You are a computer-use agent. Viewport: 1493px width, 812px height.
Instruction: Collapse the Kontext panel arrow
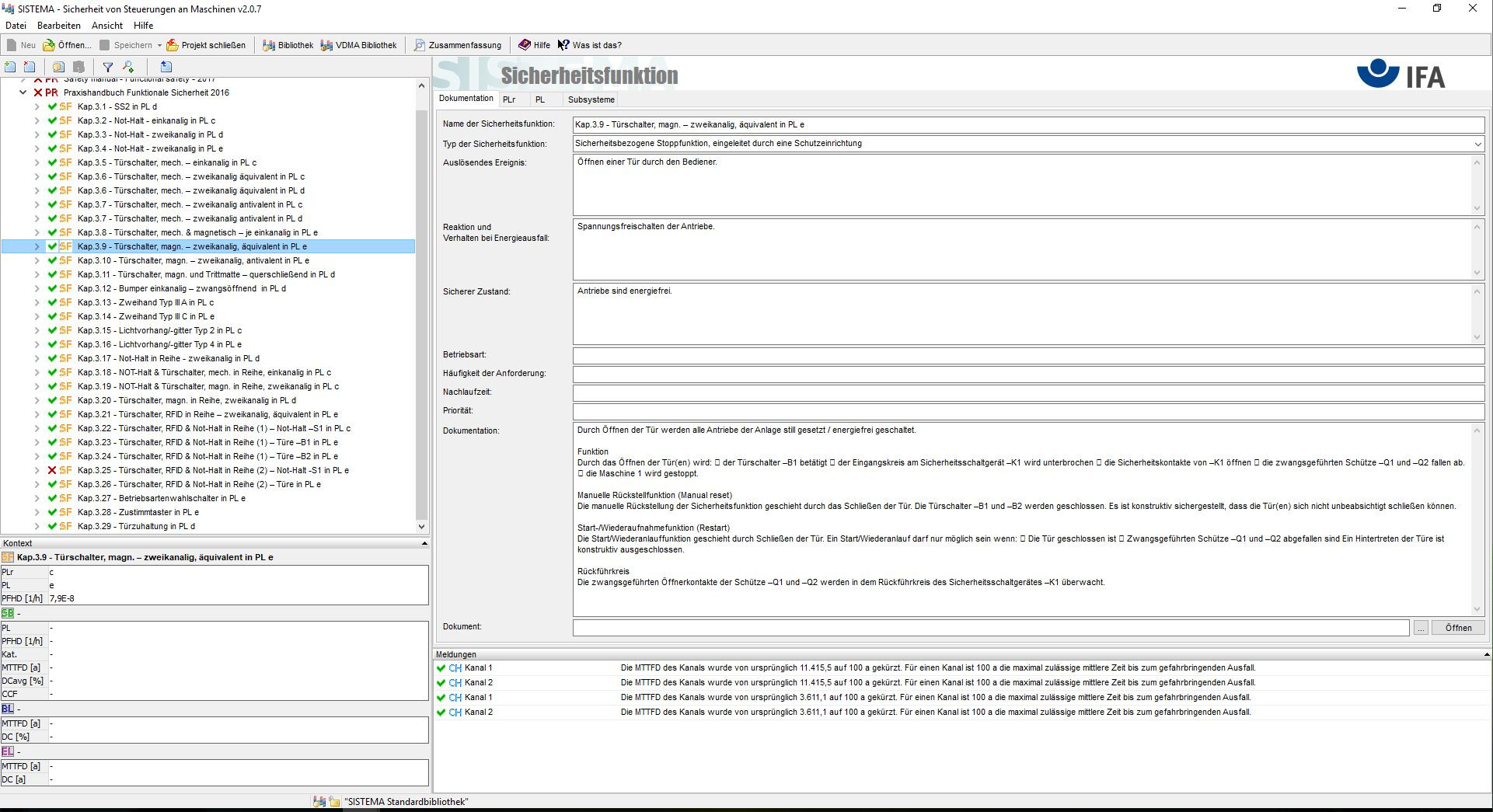coord(424,543)
